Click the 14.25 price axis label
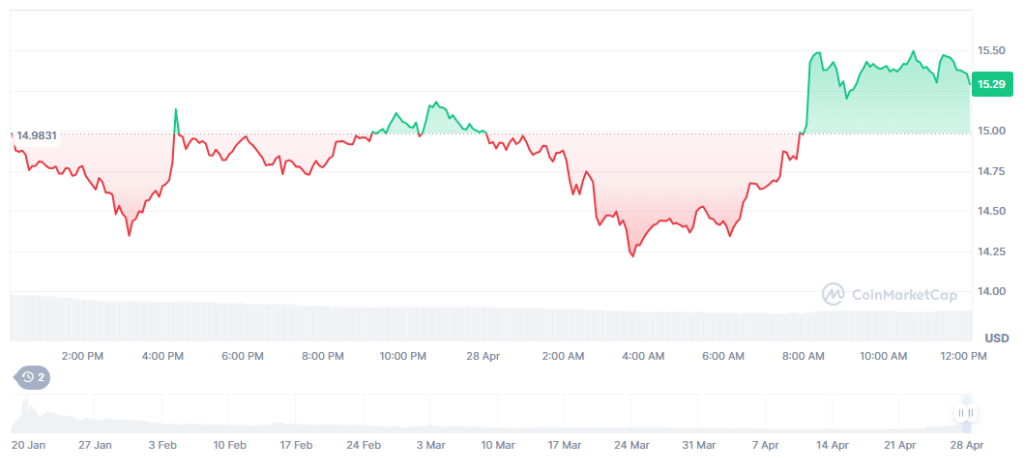This screenshot has width=1024, height=471. [x=991, y=252]
